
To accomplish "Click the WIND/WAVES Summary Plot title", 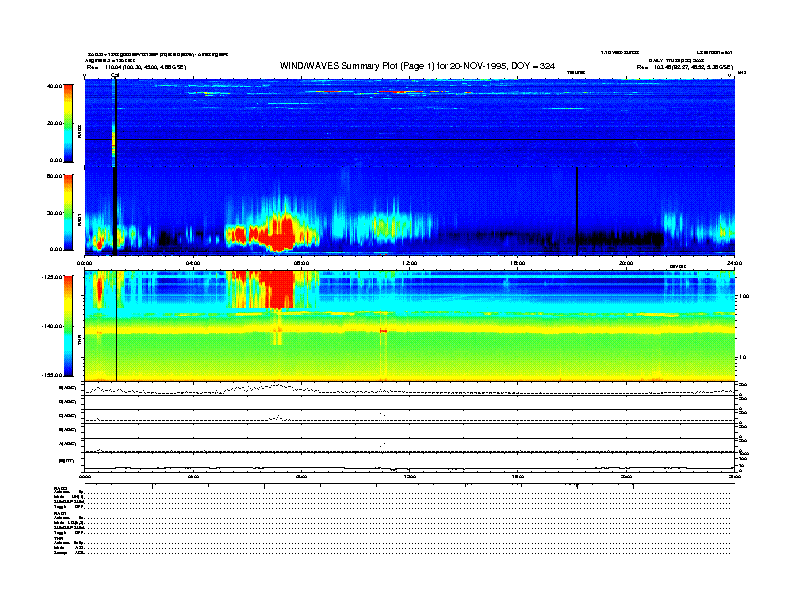I will 417,66.
